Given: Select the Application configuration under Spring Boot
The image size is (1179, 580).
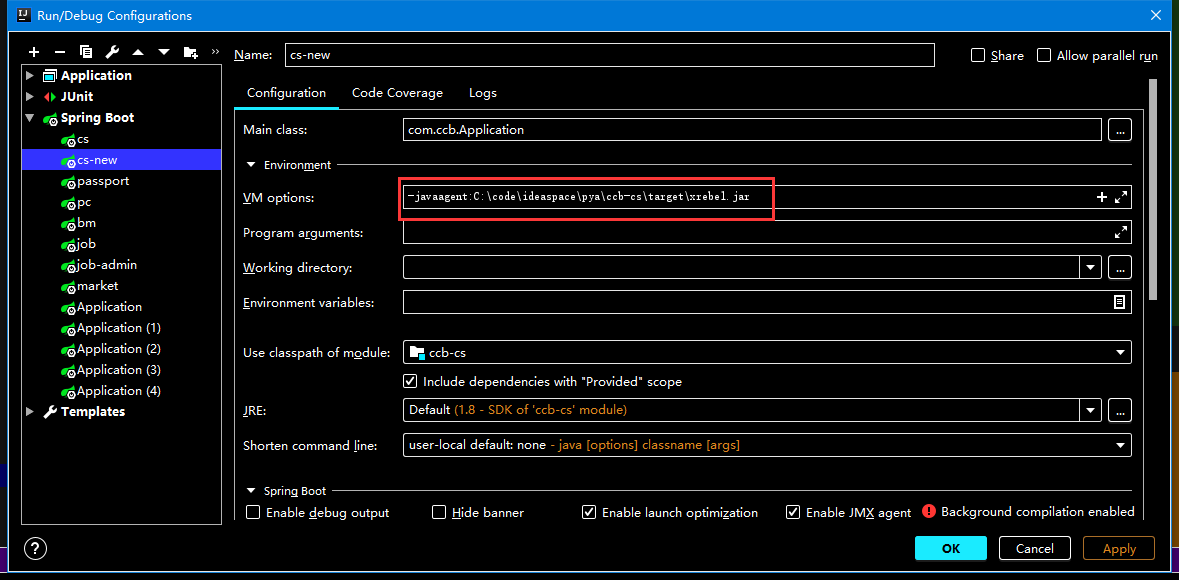Looking at the screenshot, I should coord(109,307).
